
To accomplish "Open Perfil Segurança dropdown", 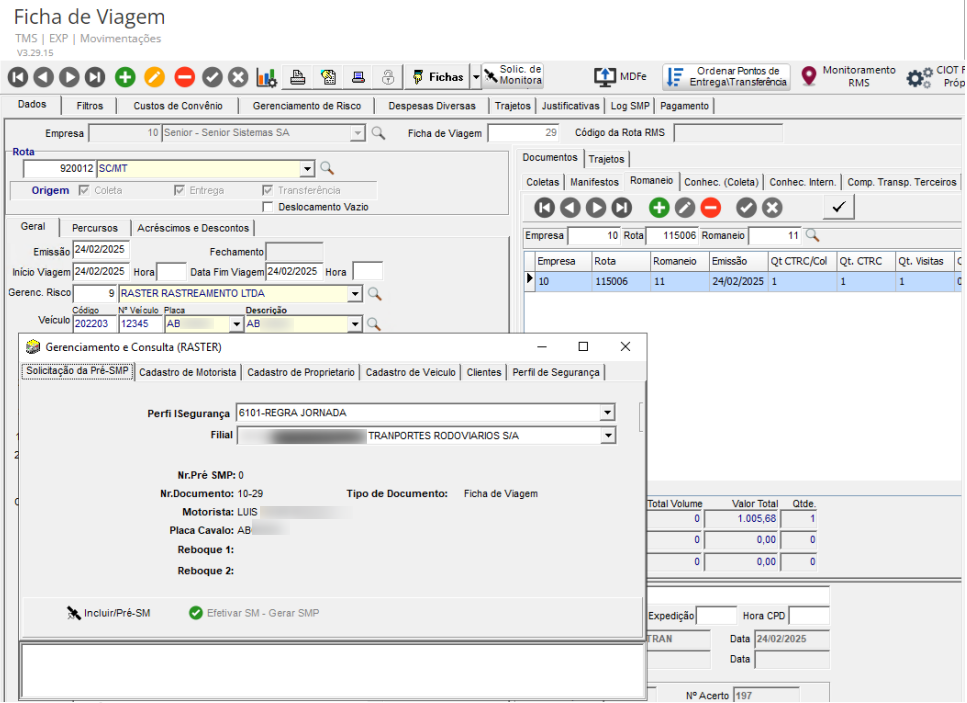I will click(607, 413).
